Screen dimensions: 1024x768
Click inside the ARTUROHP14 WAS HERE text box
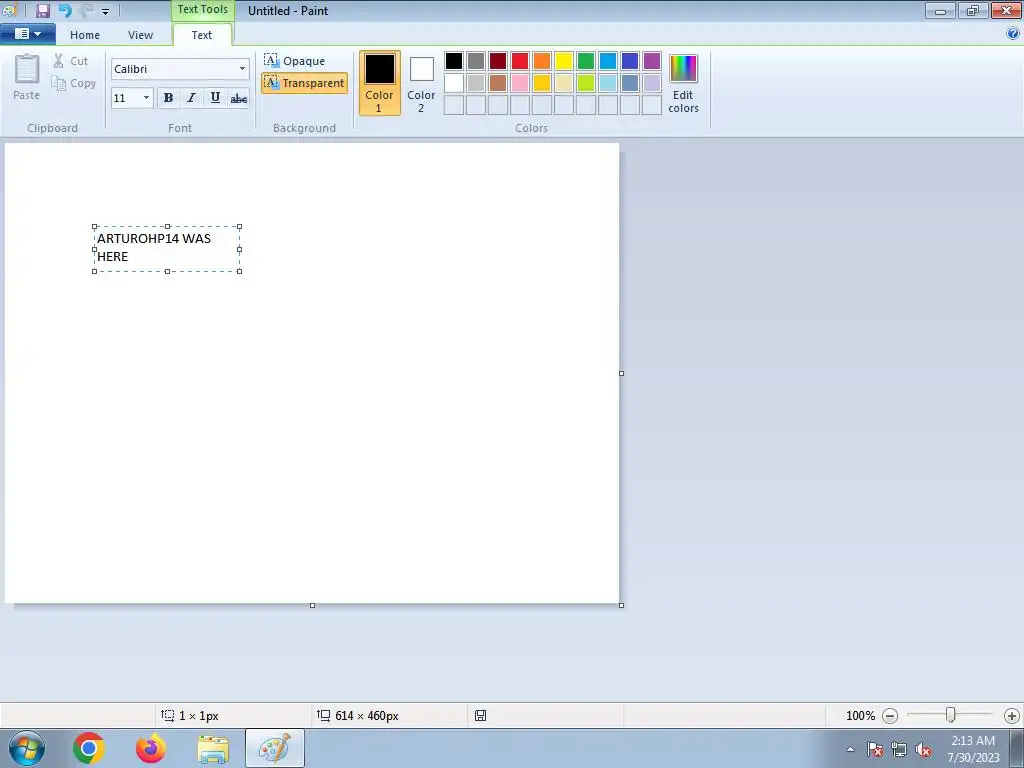(167, 249)
